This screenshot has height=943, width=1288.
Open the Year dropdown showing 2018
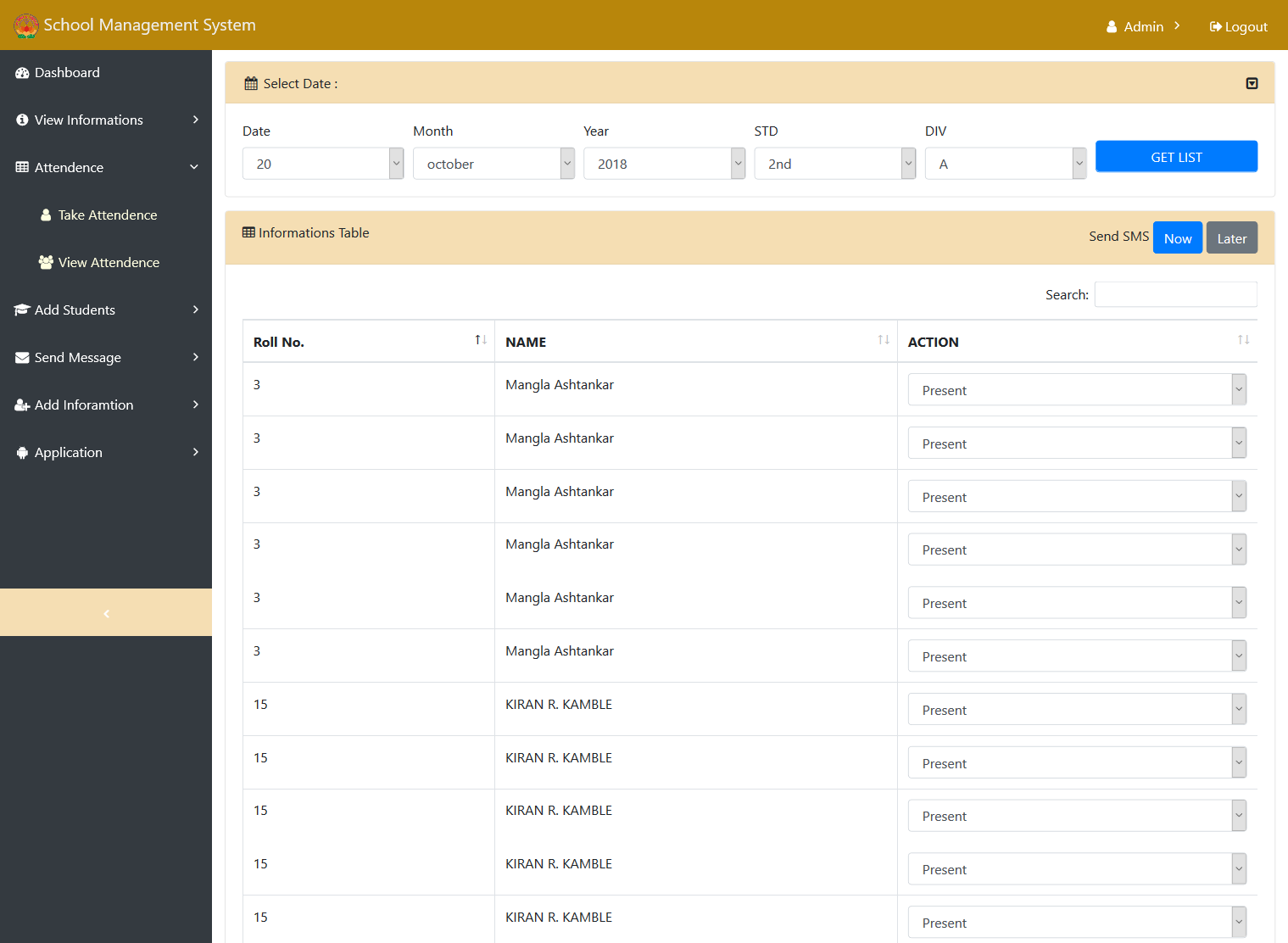(664, 164)
